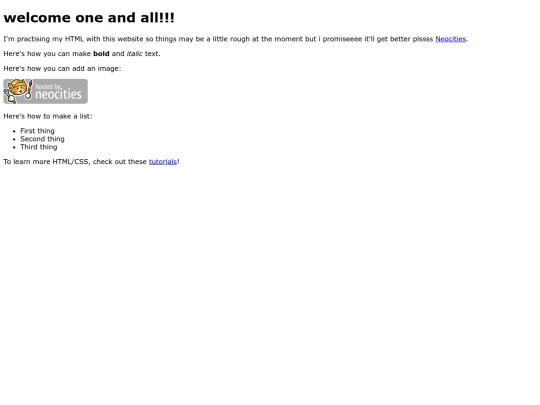Click the bold word 'bold'
This screenshot has width=540, height=405.
[x=101, y=54]
